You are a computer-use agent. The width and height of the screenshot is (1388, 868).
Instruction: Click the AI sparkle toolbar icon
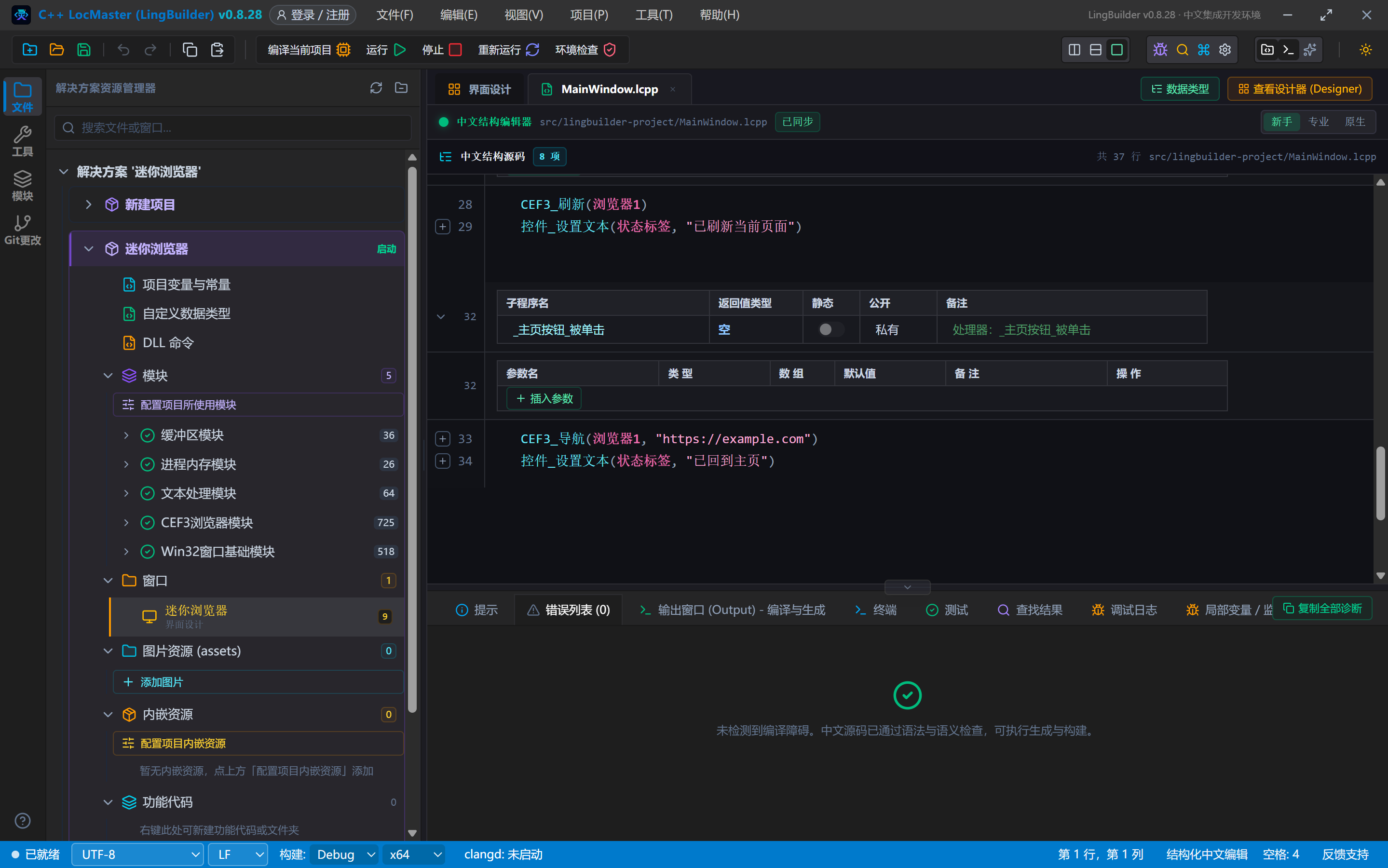coord(1310,50)
